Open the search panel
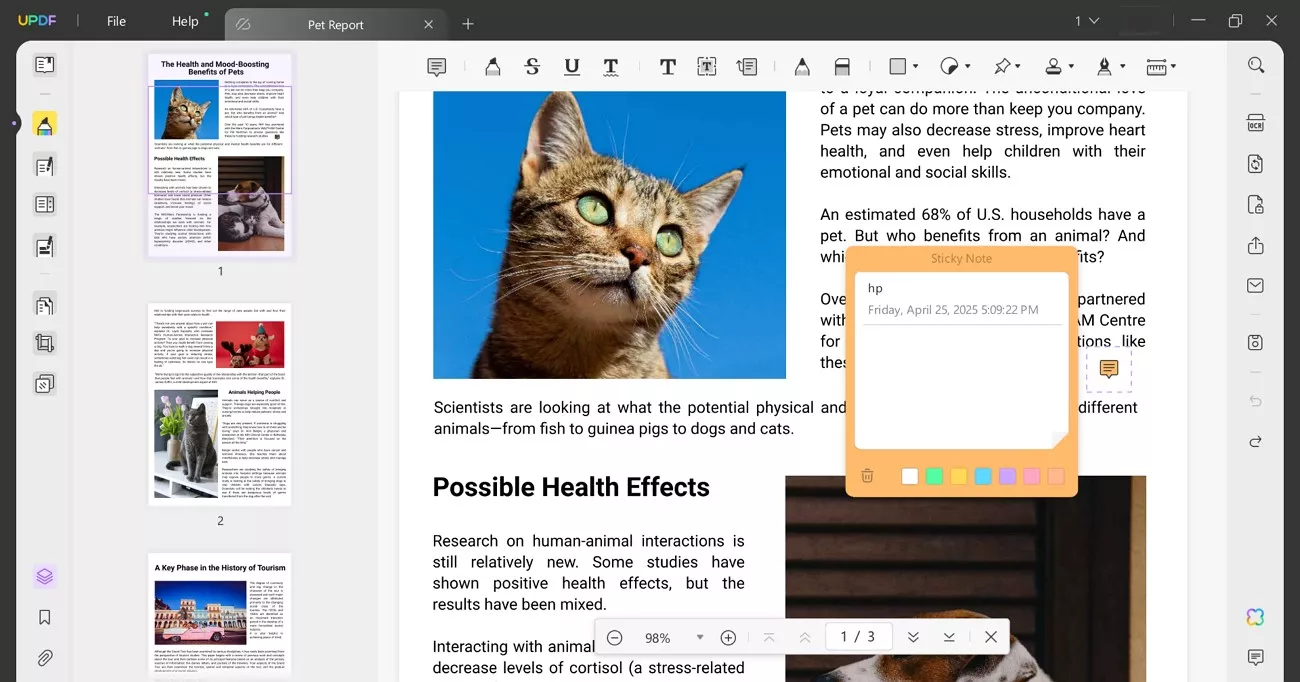 (x=1256, y=65)
